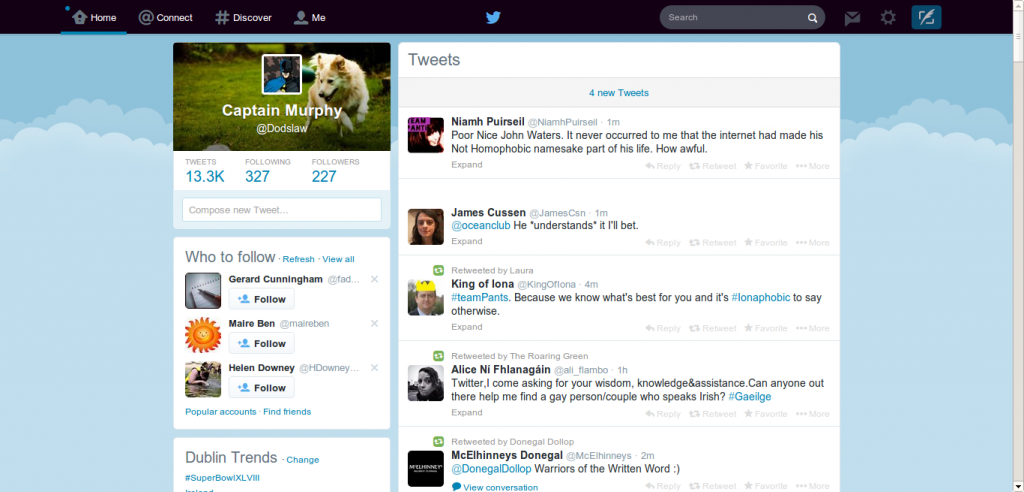Open the #Gaeilge hashtag
The height and width of the screenshot is (492, 1024).
(x=750, y=397)
